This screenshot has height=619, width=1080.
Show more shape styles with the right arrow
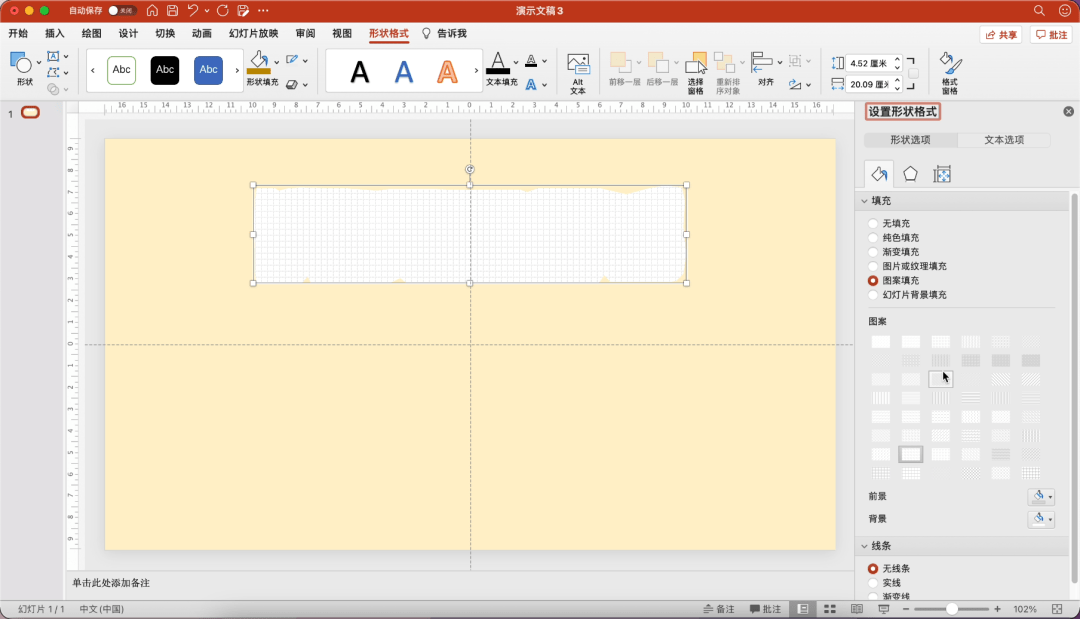coord(237,70)
